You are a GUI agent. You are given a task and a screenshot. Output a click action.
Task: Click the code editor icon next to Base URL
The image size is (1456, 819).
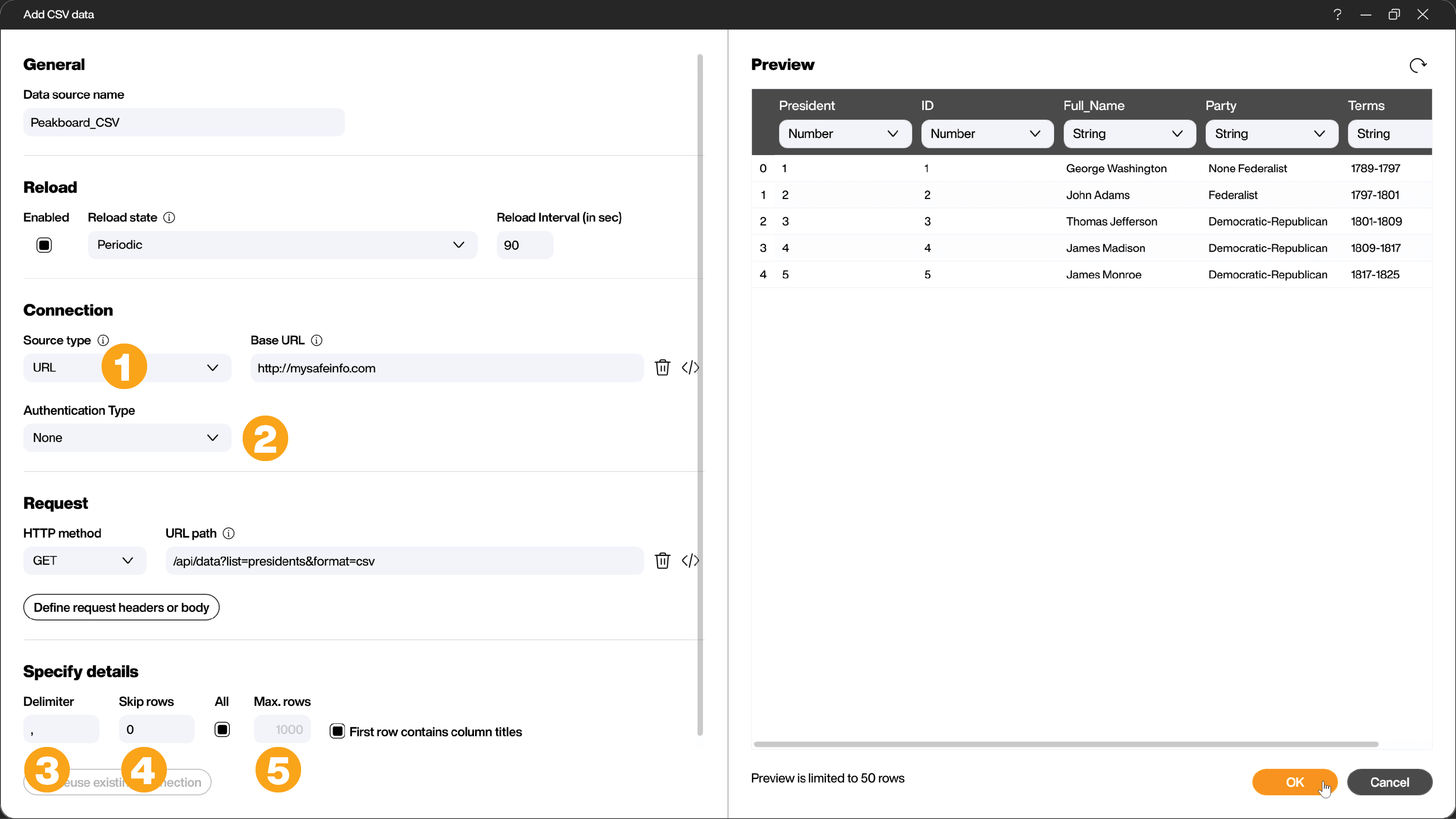pyautogui.click(x=691, y=367)
